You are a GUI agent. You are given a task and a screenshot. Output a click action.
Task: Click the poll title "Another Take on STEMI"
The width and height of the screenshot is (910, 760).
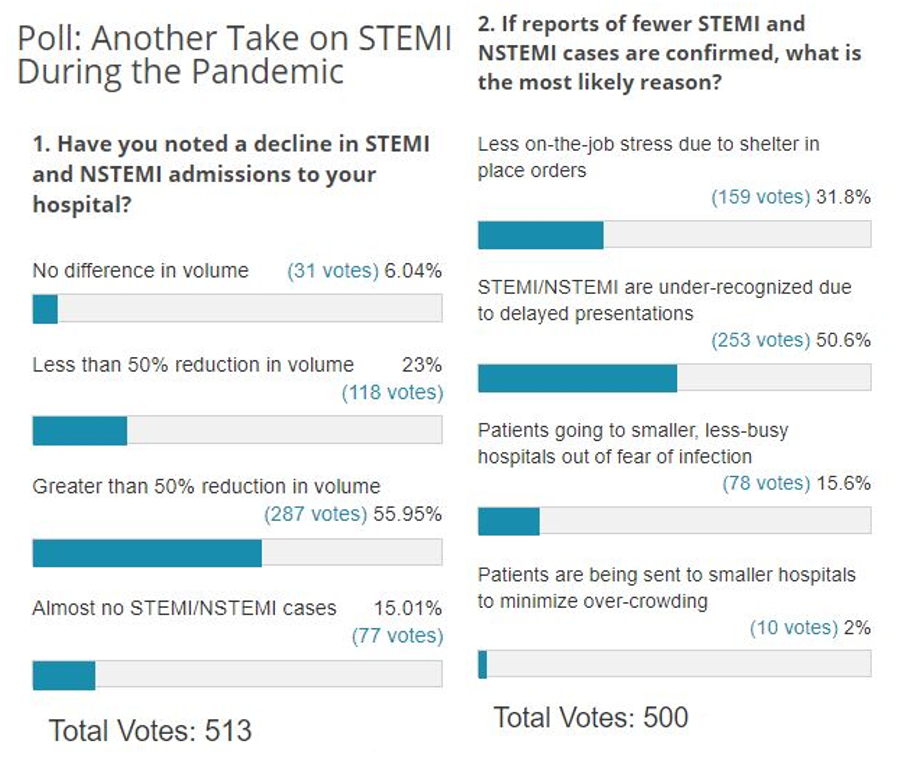click(x=233, y=55)
